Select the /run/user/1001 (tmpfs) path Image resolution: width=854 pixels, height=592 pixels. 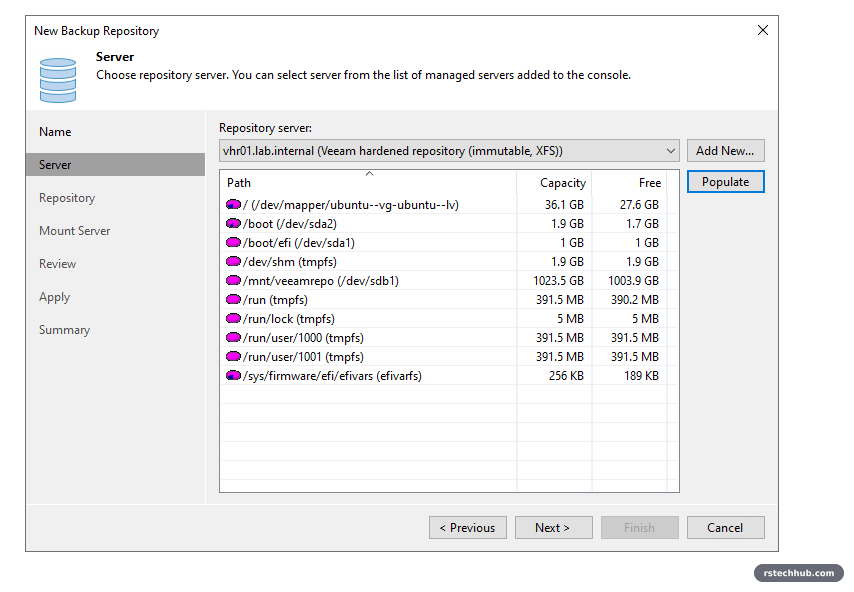point(303,357)
